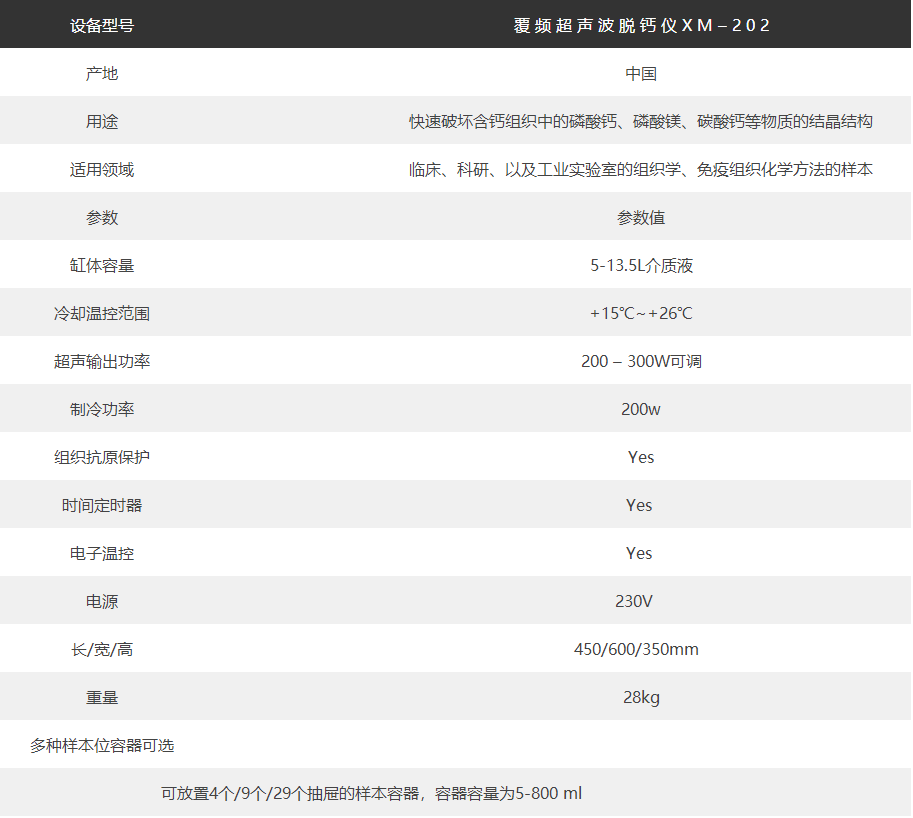Click the header cell "设备型号"
The height and width of the screenshot is (818, 913).
pos(102,26)
